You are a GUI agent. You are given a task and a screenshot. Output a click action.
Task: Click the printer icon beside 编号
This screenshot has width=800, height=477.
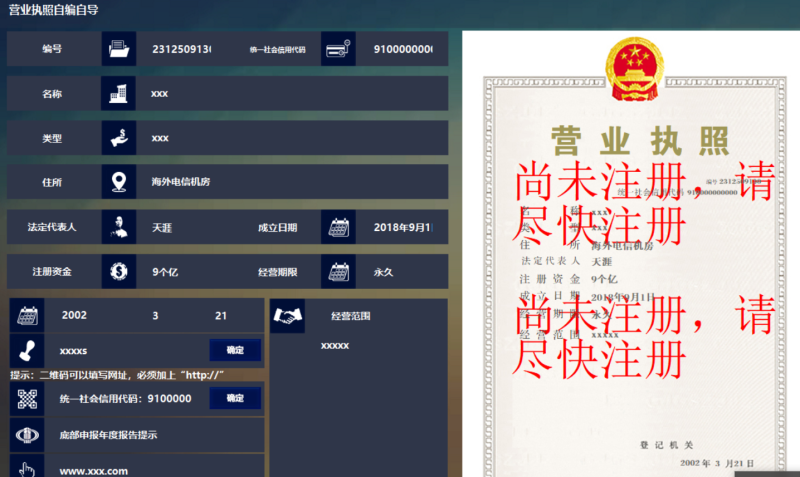pyautogui.click(x=119, y=49)
